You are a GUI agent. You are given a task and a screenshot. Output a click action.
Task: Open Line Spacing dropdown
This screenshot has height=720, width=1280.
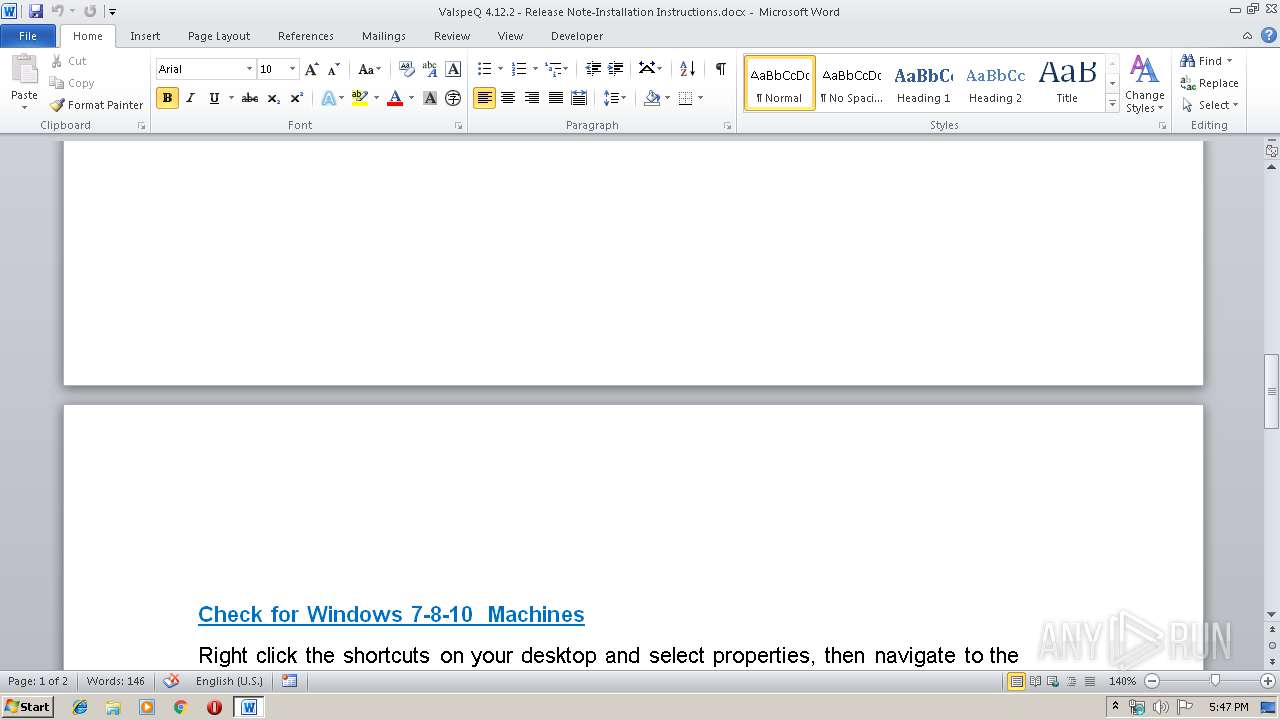(615, 98)
